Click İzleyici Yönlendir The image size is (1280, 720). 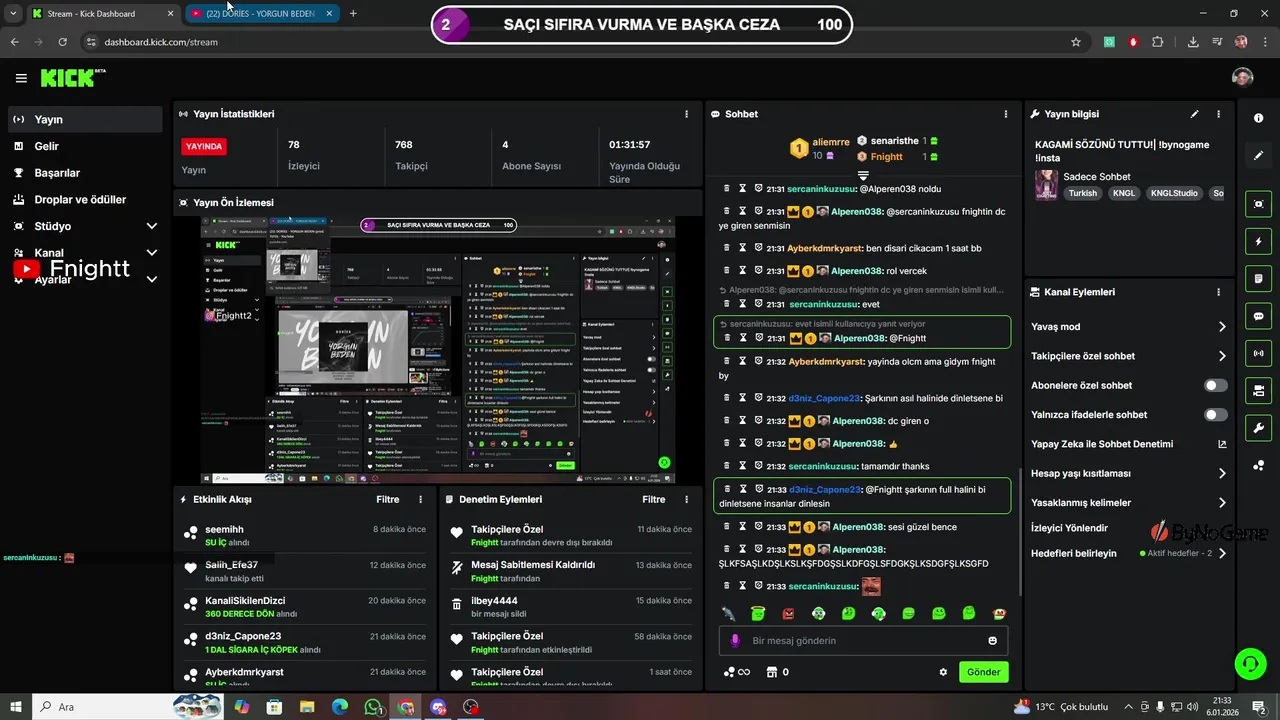pos(1069,527)
